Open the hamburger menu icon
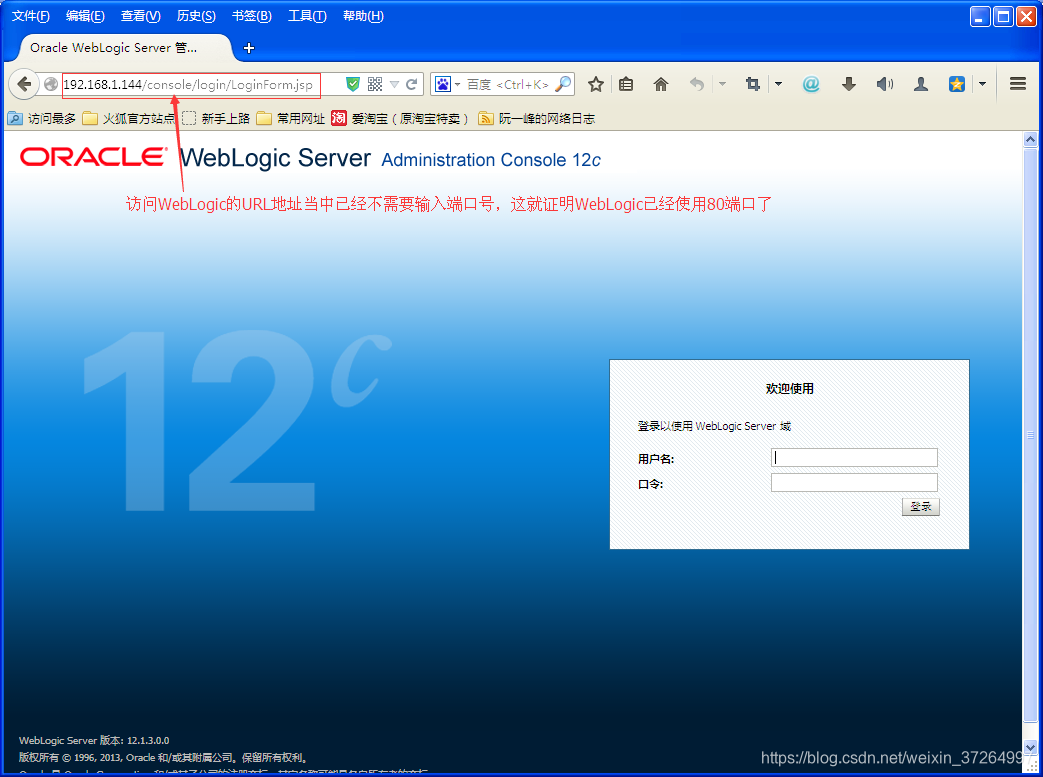The width and height of the screenshot is (1043, 777). [x=1018, y=84]
